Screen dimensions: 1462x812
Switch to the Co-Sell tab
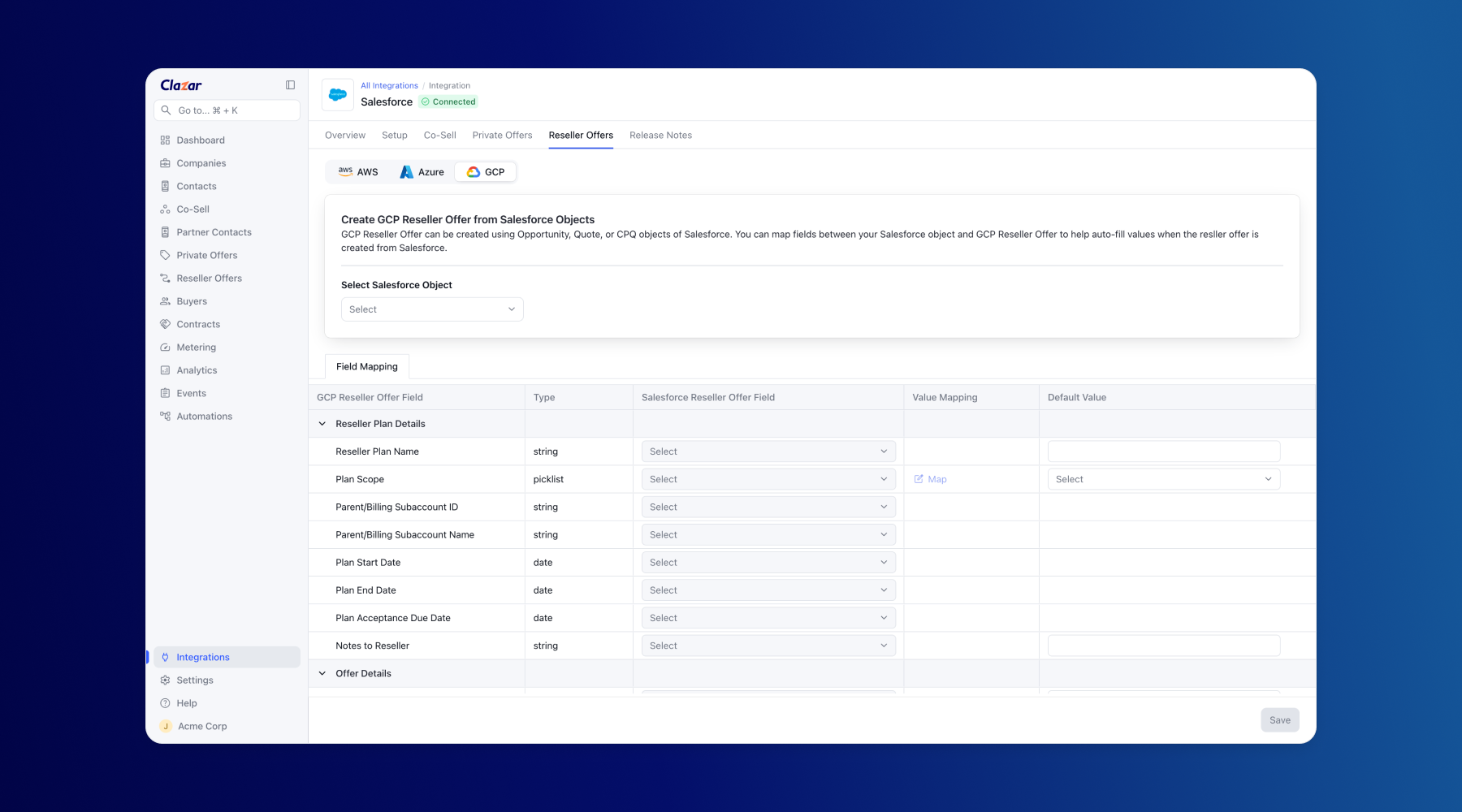(440, 136)
